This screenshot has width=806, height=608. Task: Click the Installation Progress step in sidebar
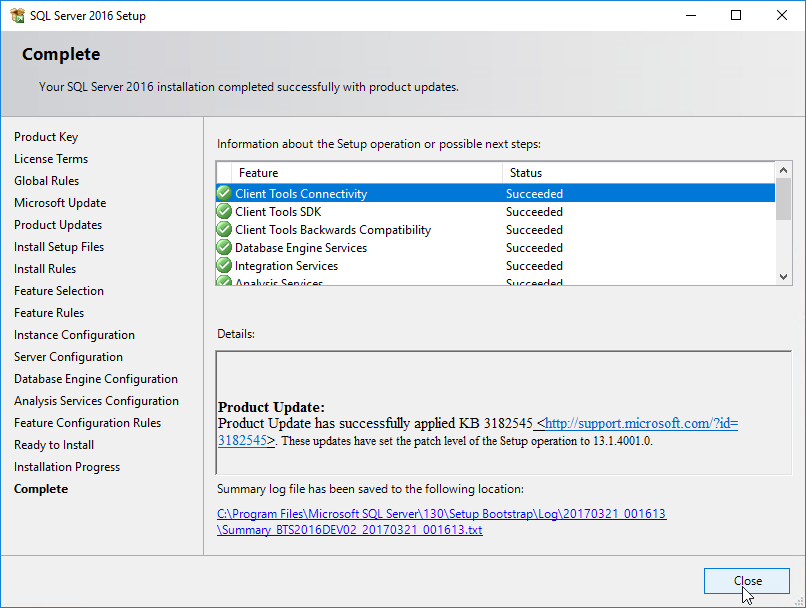67,467
